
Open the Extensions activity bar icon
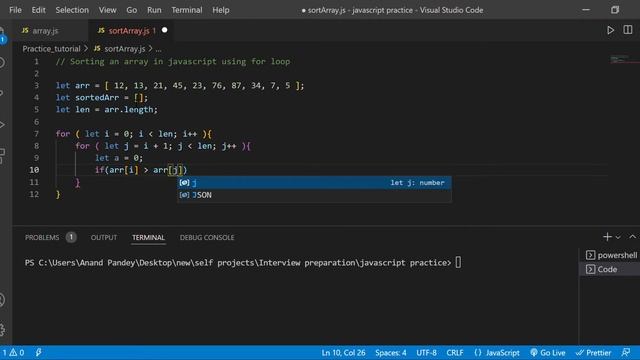2,156
